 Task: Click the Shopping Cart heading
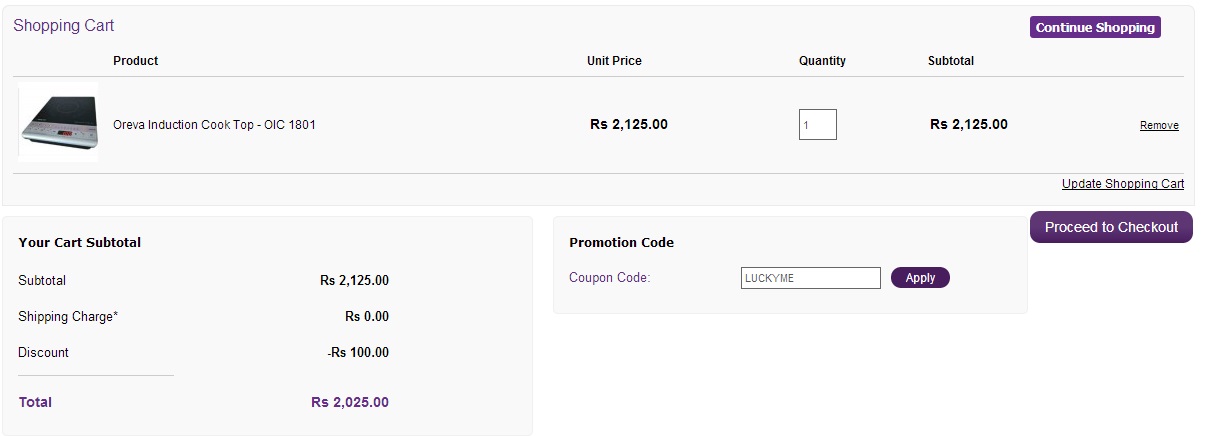click(64, 26)
